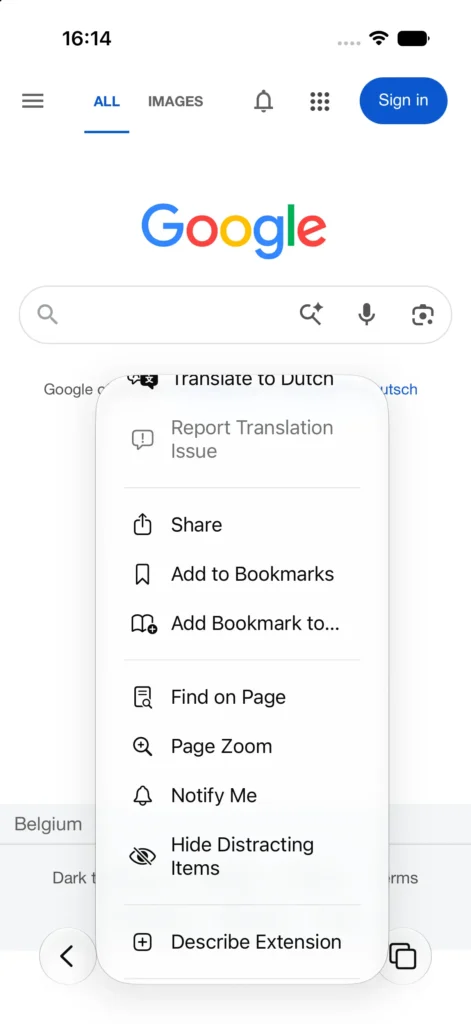Select Notify Me menu item

coord(242,795)
